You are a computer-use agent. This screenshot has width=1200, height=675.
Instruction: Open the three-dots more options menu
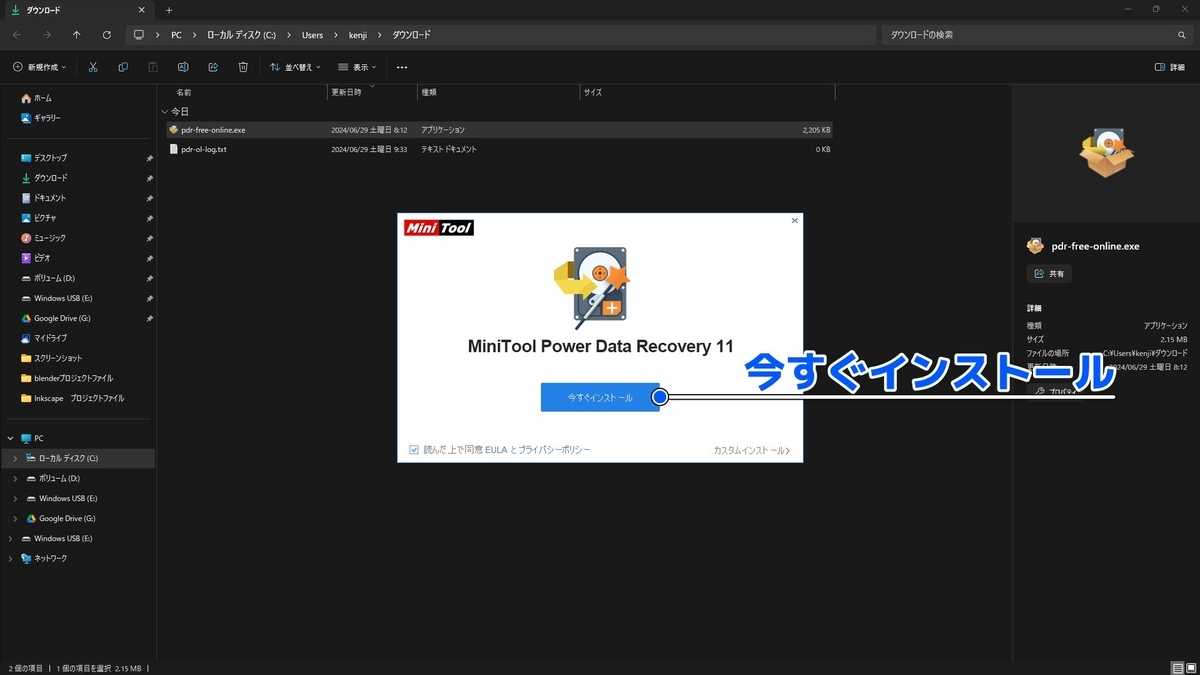(402, 67)
